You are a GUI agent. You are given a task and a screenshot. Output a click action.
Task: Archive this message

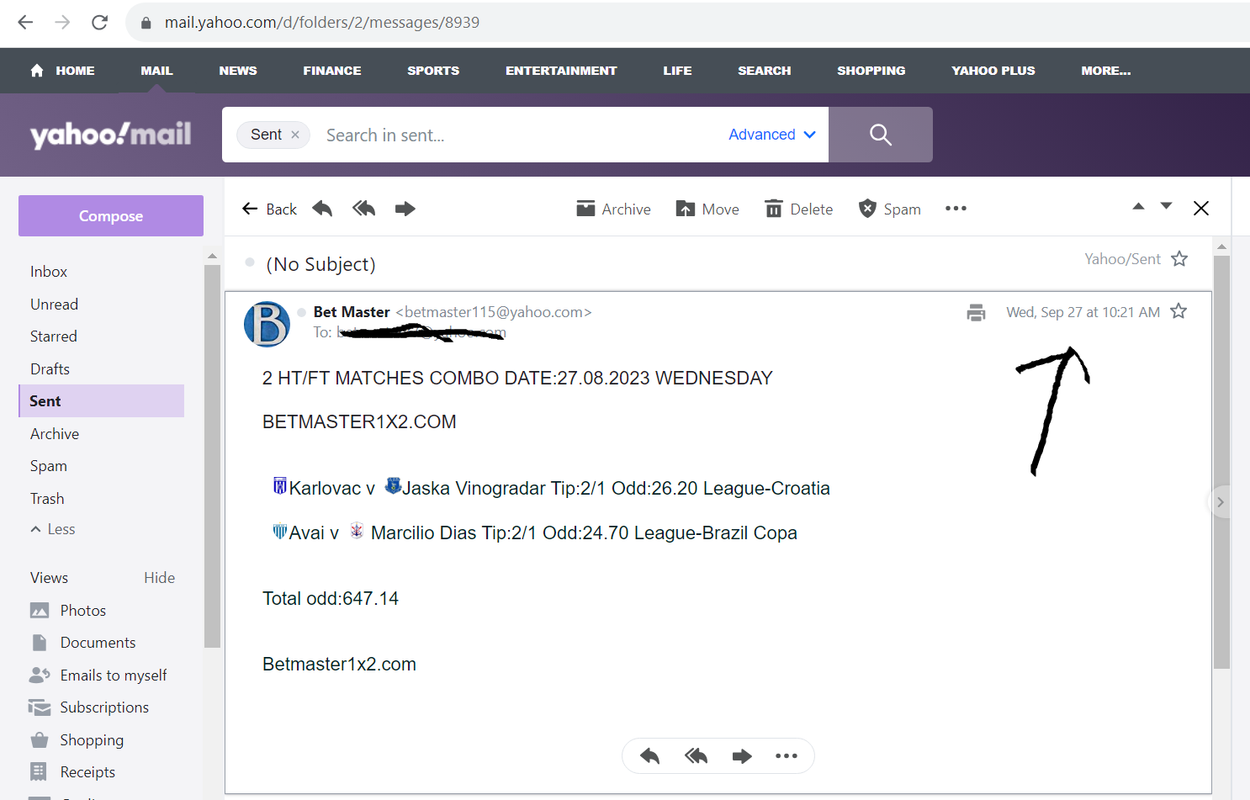[613, 209]
